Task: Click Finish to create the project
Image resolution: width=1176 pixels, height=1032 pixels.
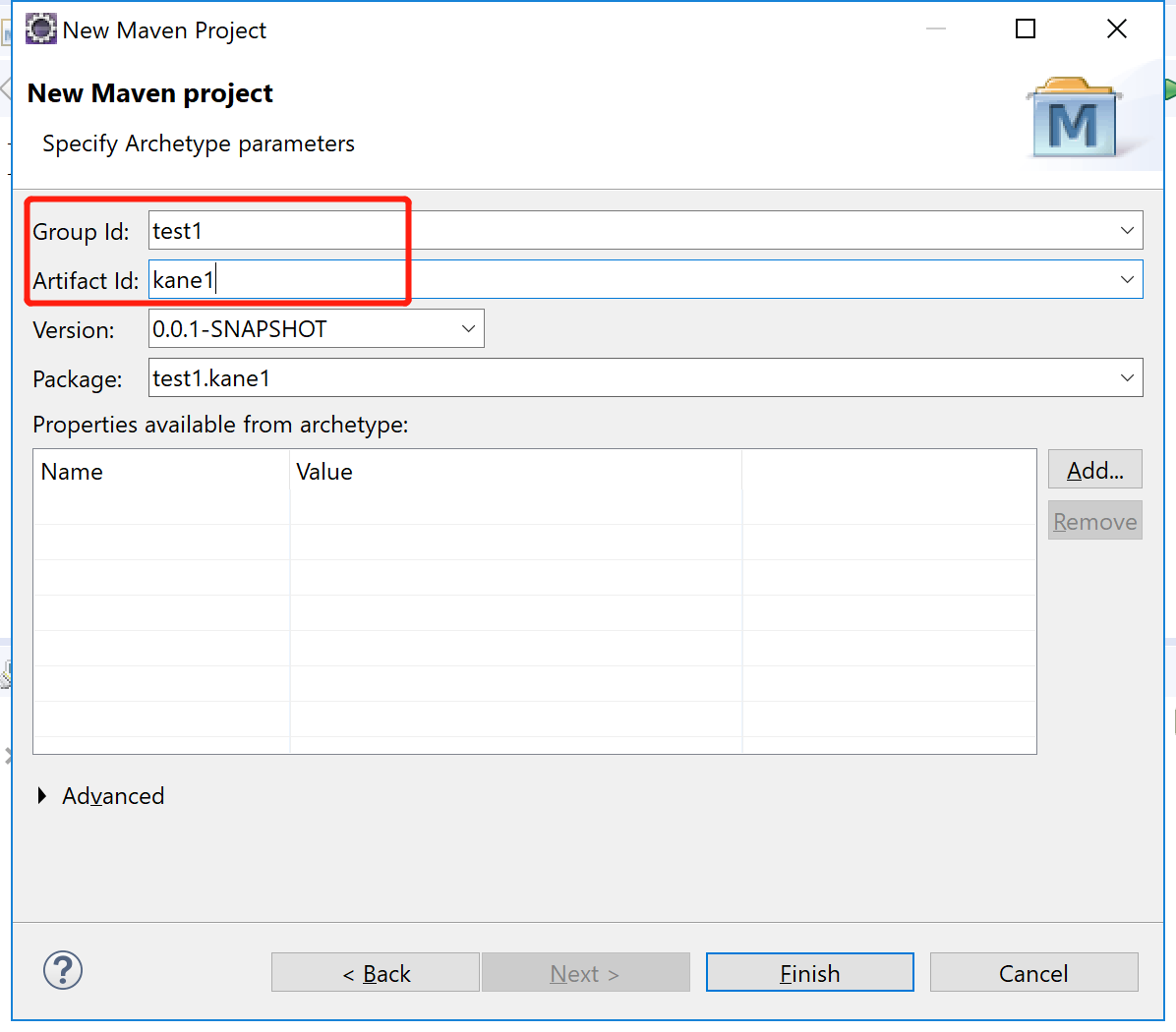Action: tap(809, 973)
